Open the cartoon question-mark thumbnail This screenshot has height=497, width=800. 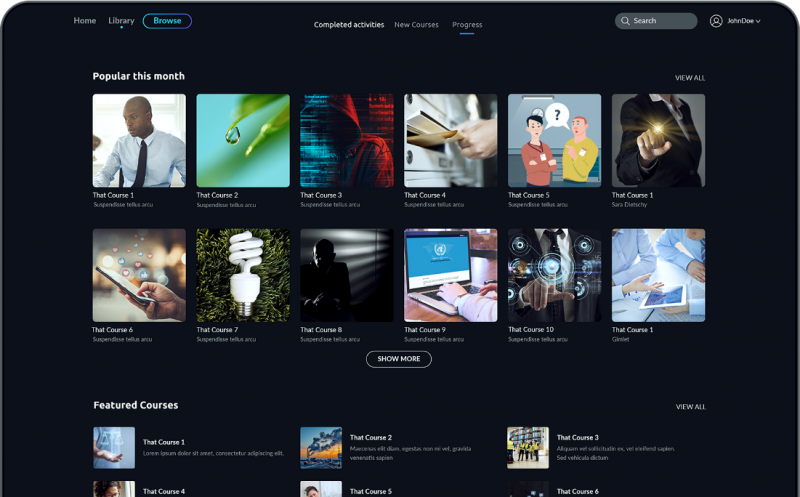coord(555,140)
